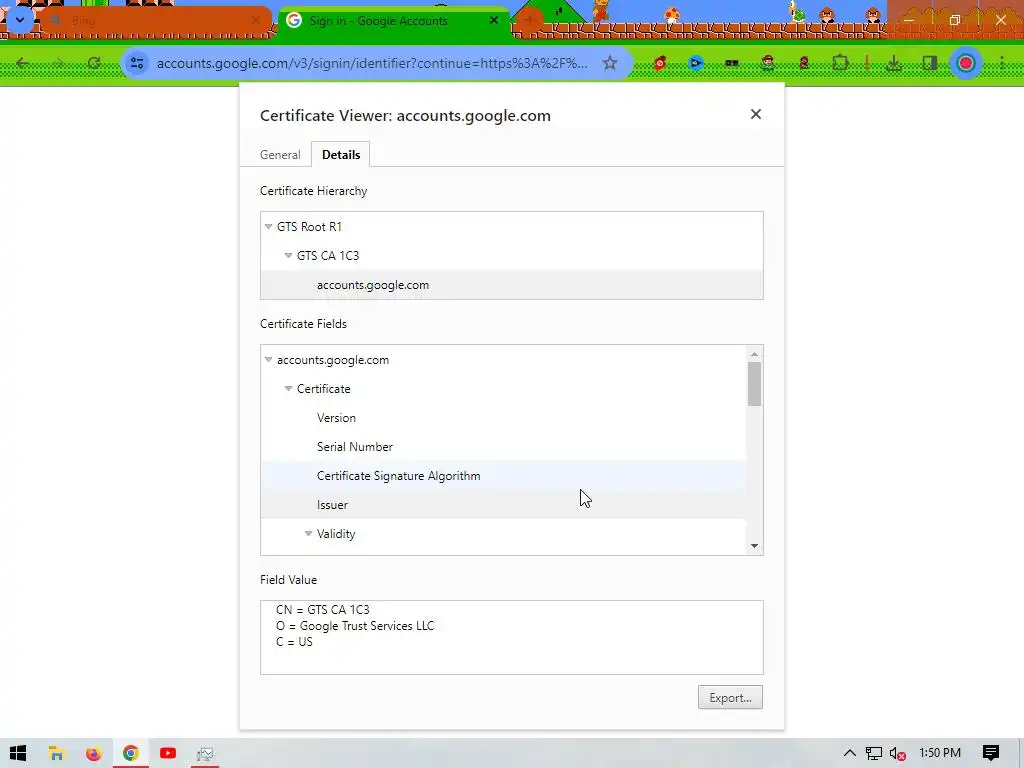
Task: Collapse the GTS CA 1C3 hierarchy node
Action: pyautogui.click(x=288, y=255)
